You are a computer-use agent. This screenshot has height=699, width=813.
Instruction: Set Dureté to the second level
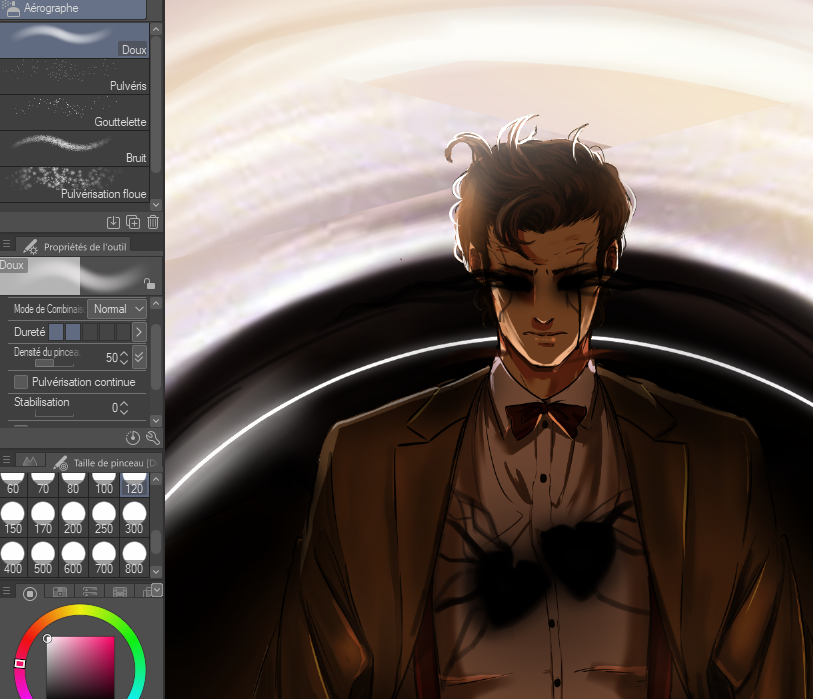73,332
